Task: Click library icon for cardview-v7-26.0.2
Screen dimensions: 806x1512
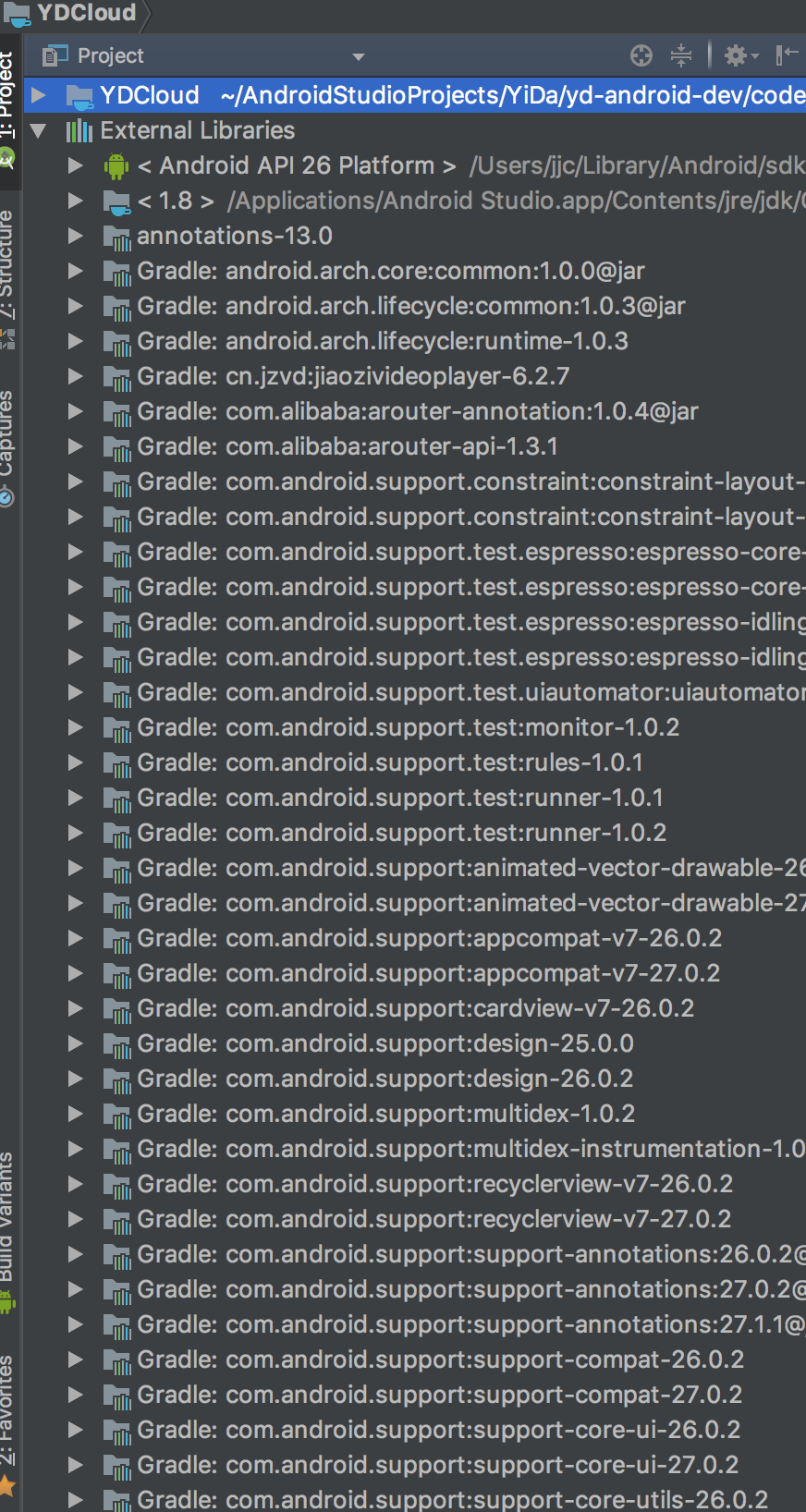Action: (116, 1010)
